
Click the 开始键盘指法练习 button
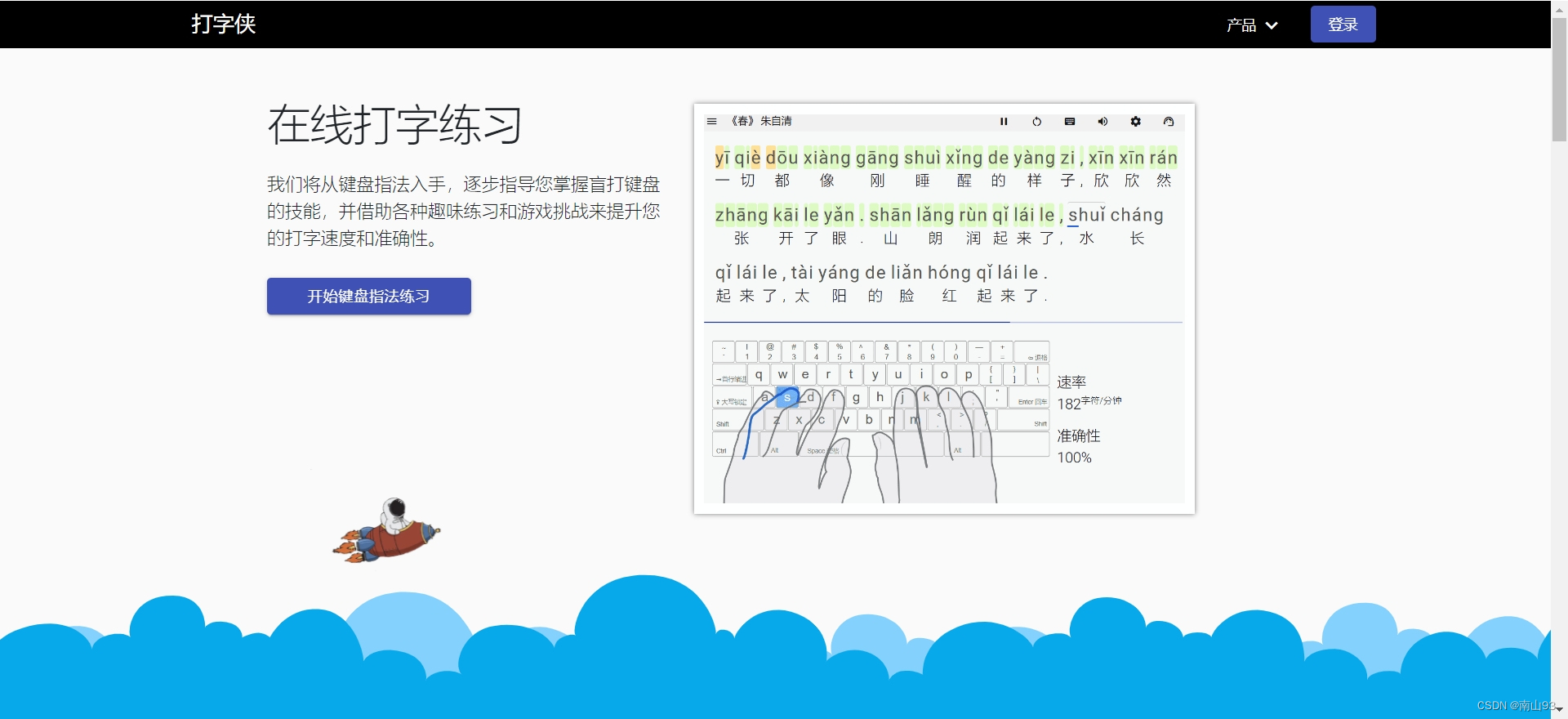tap(368, 296)
